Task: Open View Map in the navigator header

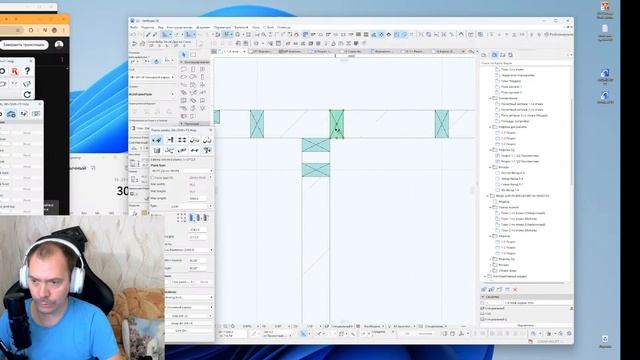Action: click(x=494, y=55)
